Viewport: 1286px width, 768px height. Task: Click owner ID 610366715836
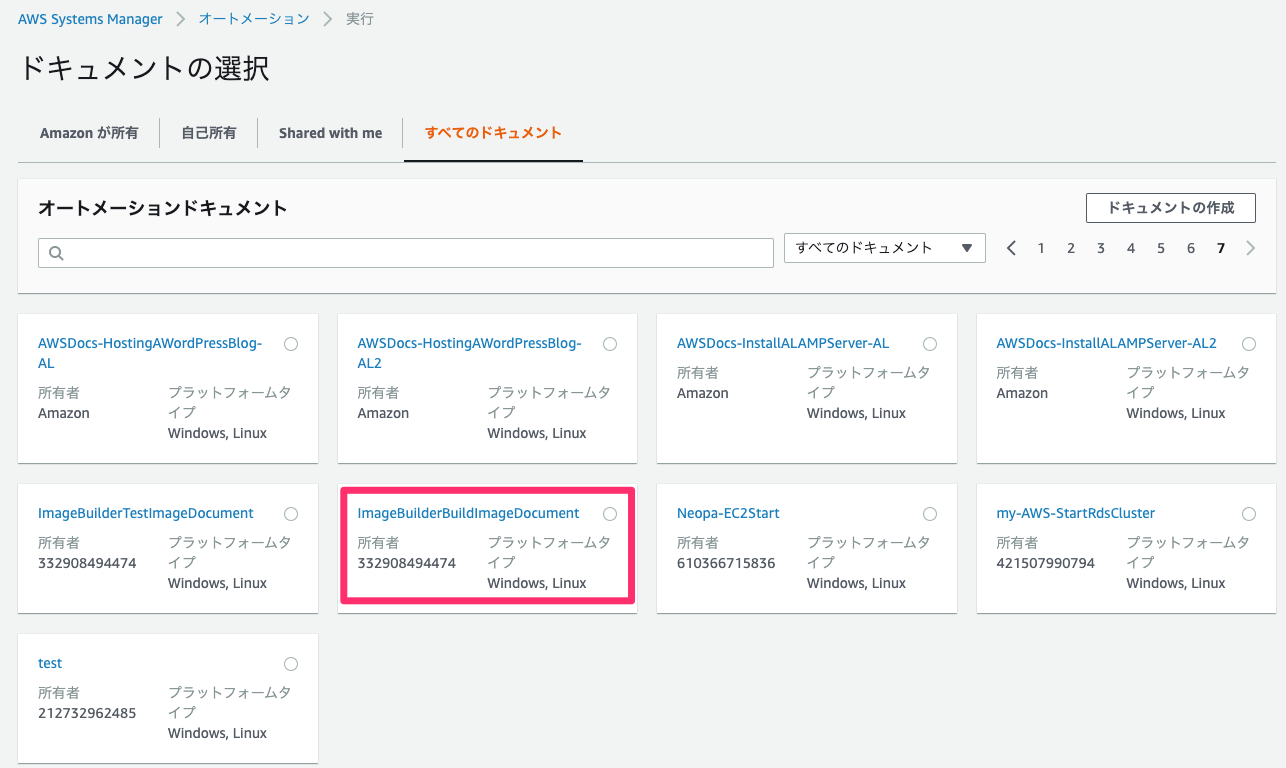click(726, 563)
